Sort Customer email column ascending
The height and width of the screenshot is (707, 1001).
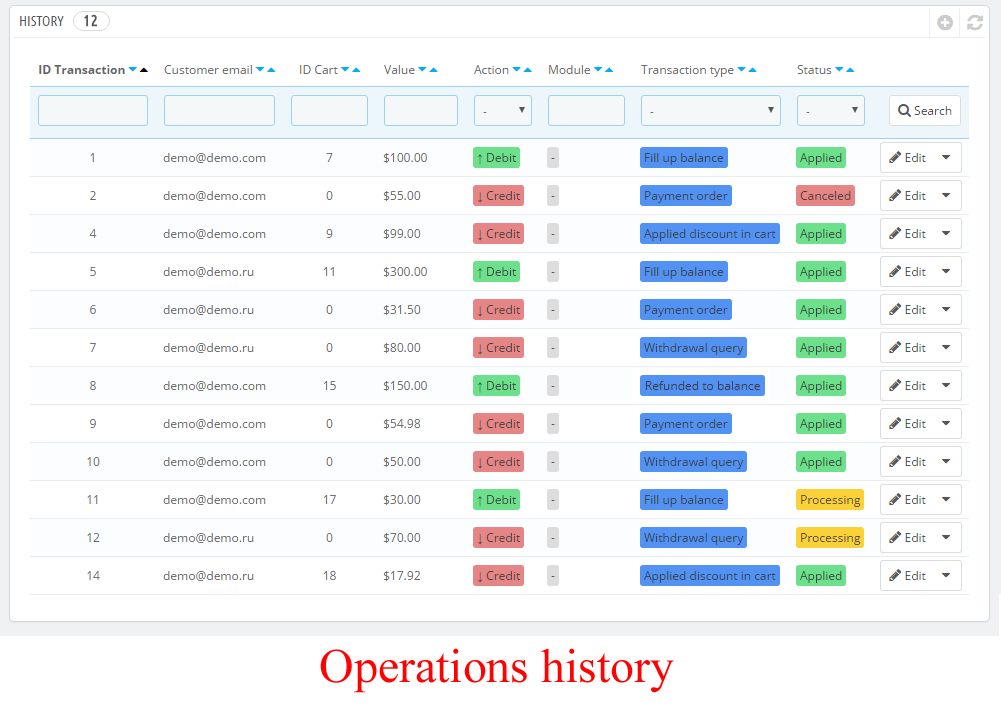(x=271, y=70)
